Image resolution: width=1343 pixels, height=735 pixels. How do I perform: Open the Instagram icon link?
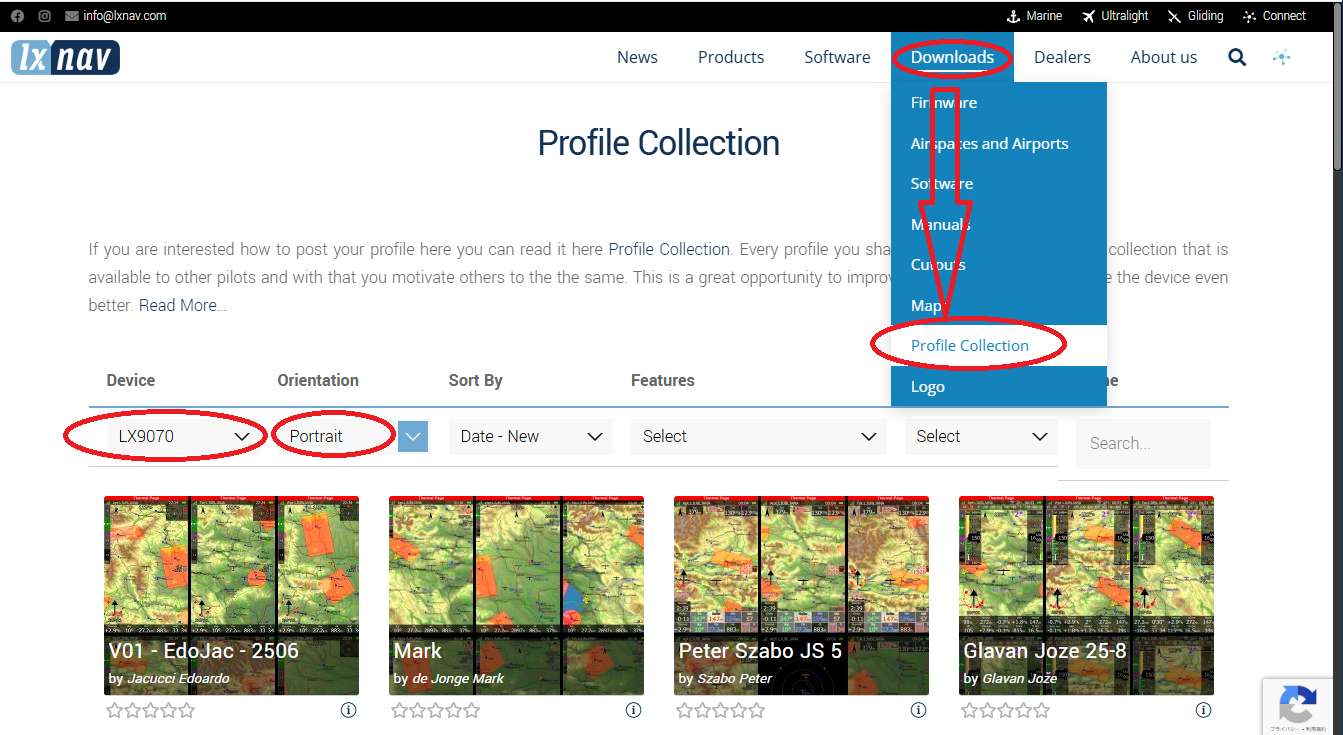point(45,16)
